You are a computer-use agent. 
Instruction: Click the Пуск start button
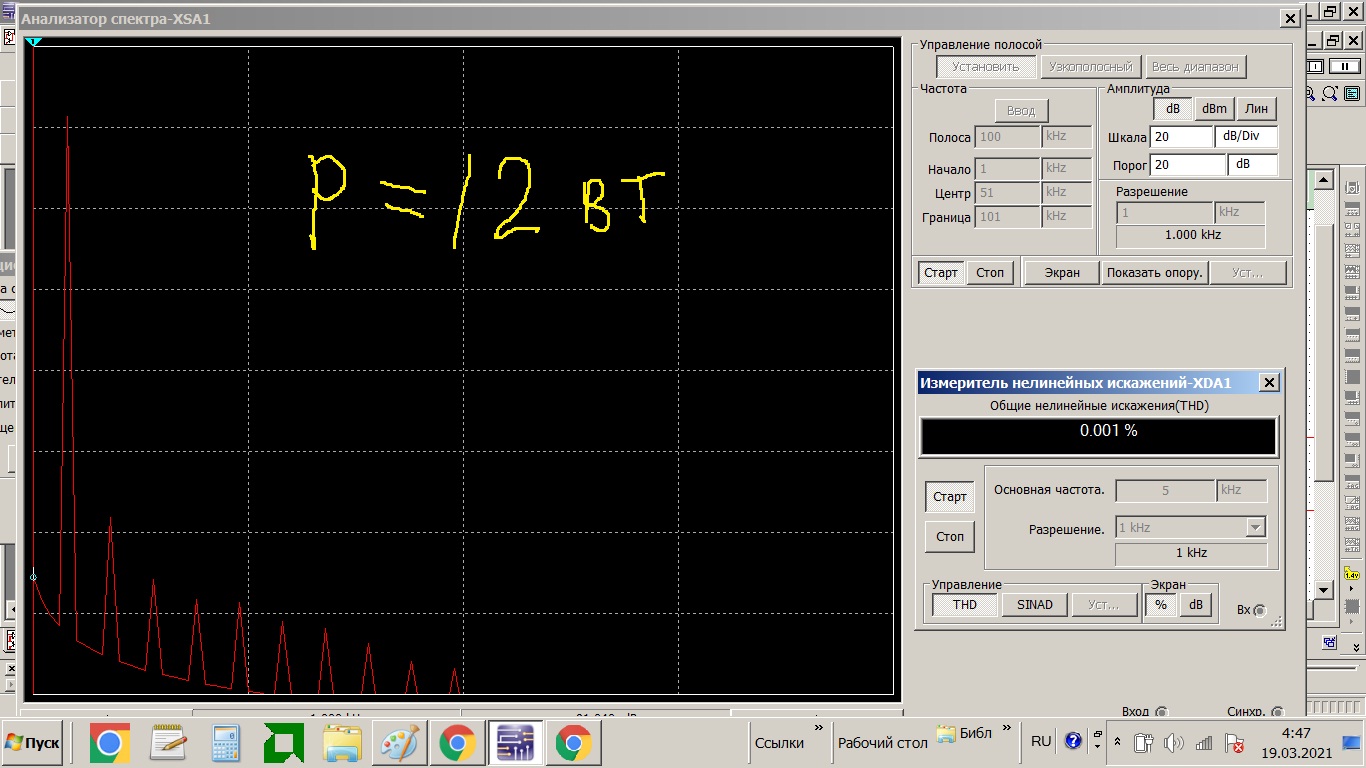click(32, 743)
